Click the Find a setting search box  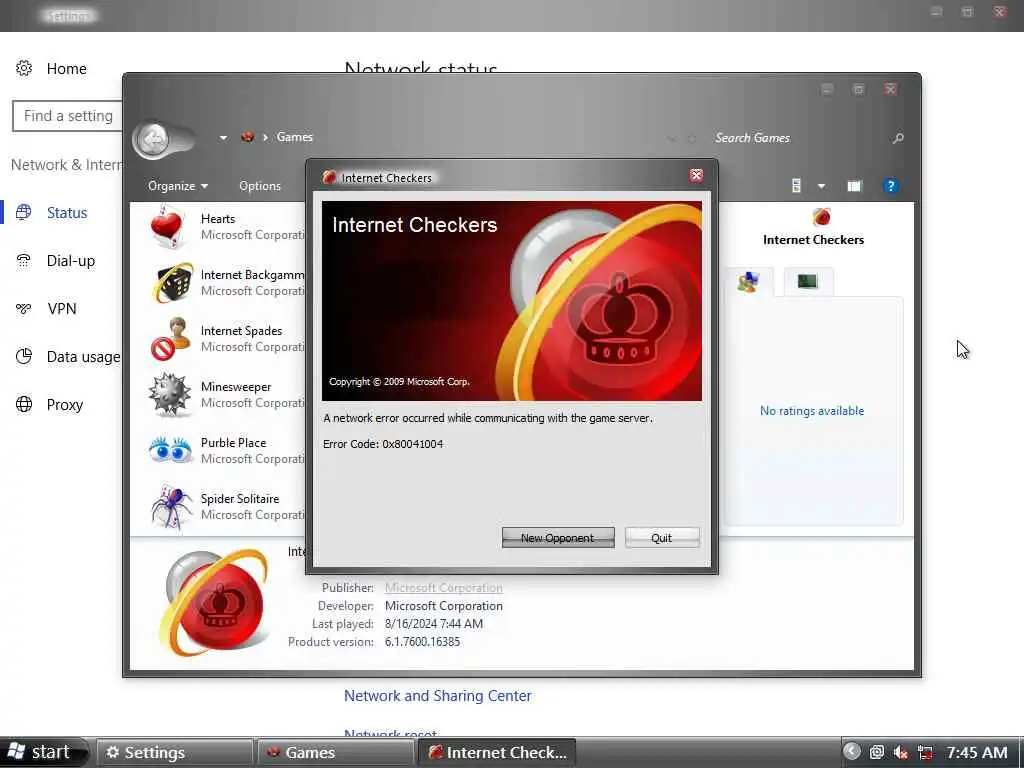pyautogui.click(x=68, y=116)
